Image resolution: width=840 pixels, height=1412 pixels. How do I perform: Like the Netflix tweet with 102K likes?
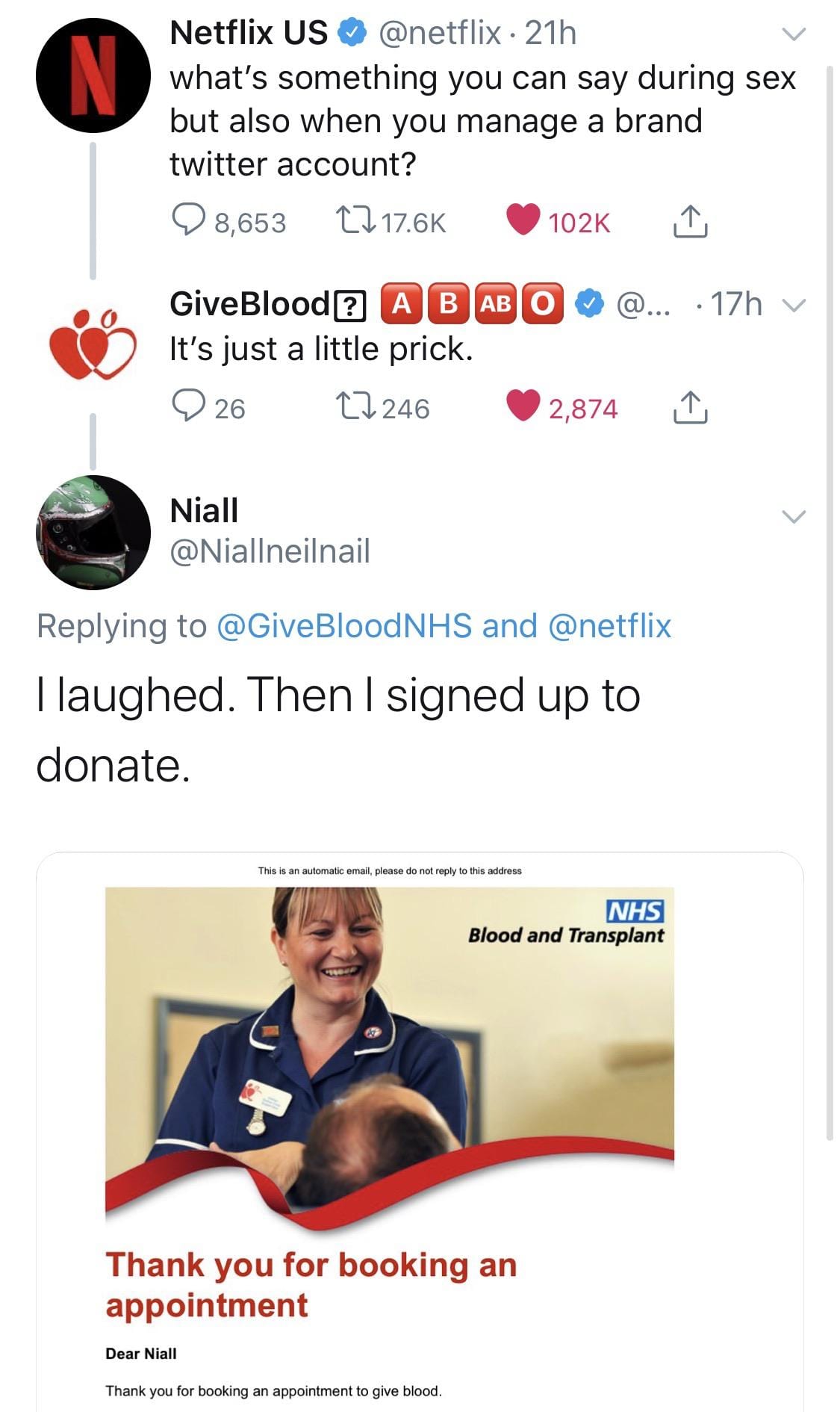point(523,221)
